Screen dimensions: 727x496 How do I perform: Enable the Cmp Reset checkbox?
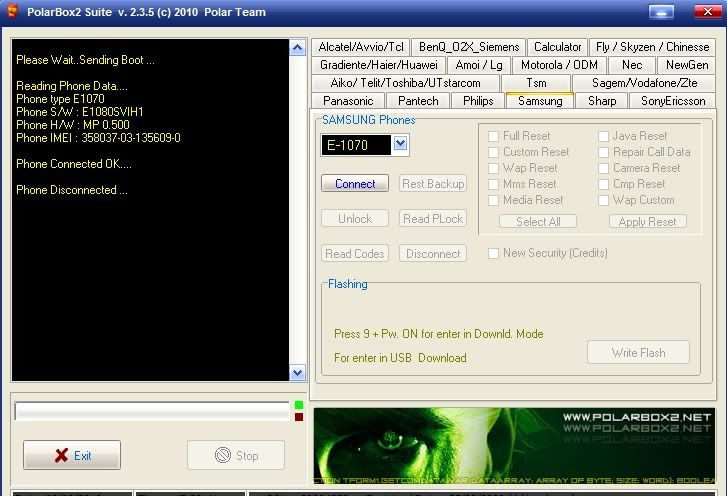[603, 184]
